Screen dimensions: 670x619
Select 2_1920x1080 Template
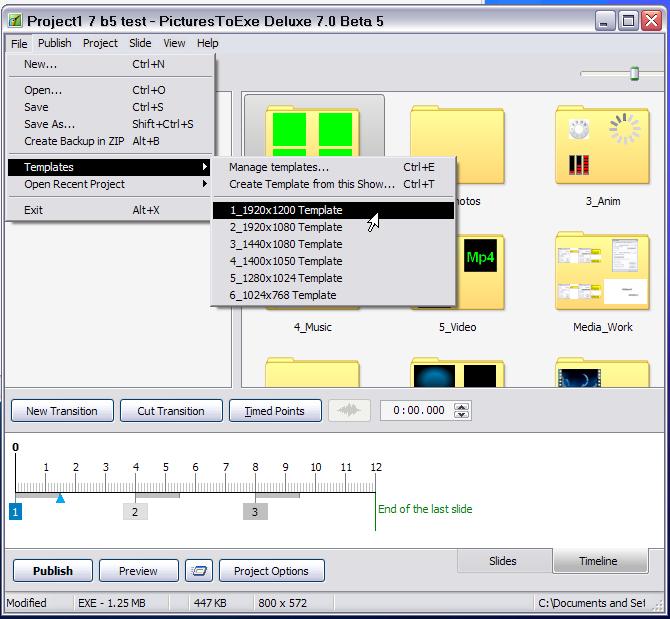(x=333, y=227)
